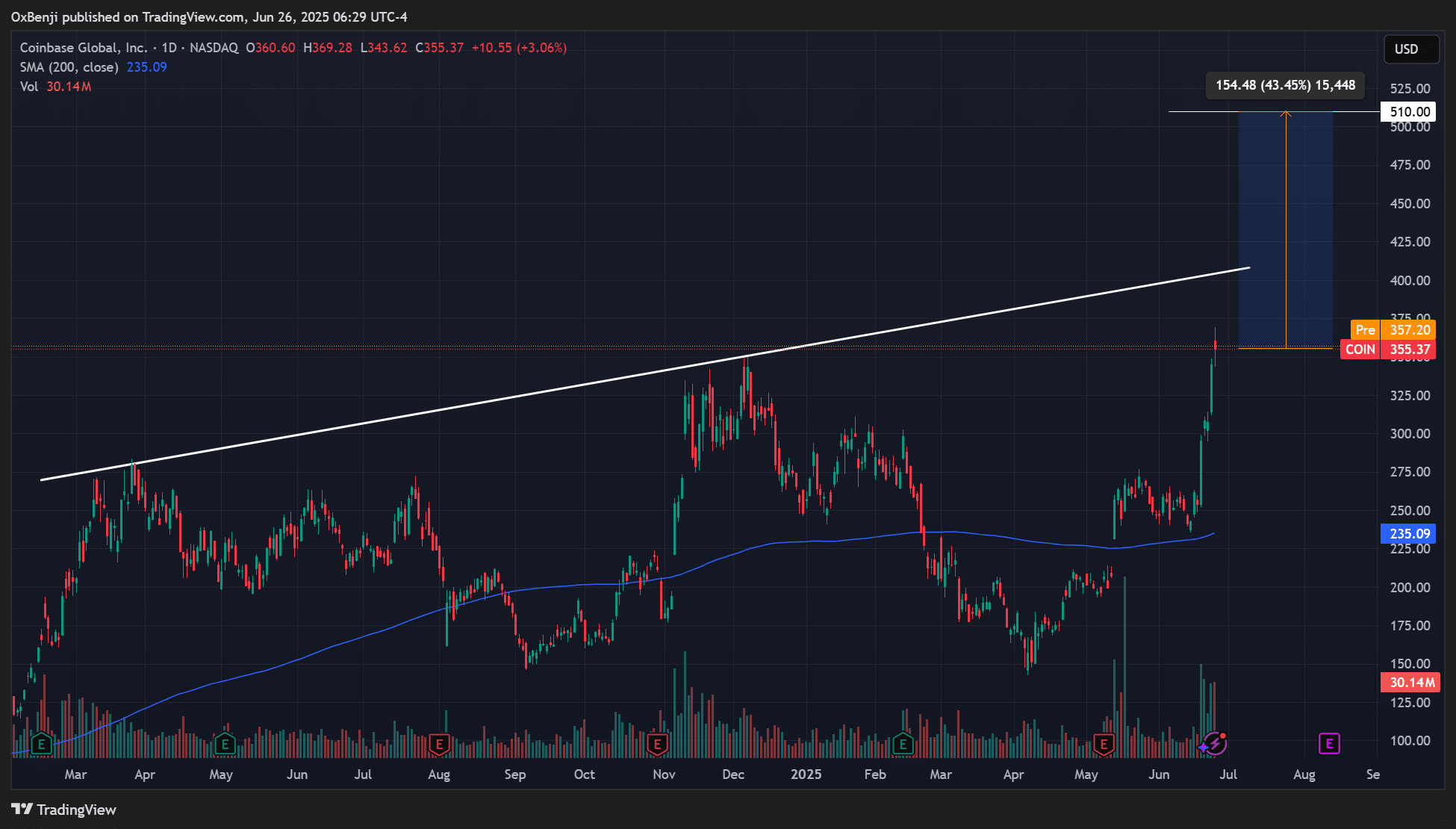
Task: Click the high value H369.28
Action: (x=328, y=48)
